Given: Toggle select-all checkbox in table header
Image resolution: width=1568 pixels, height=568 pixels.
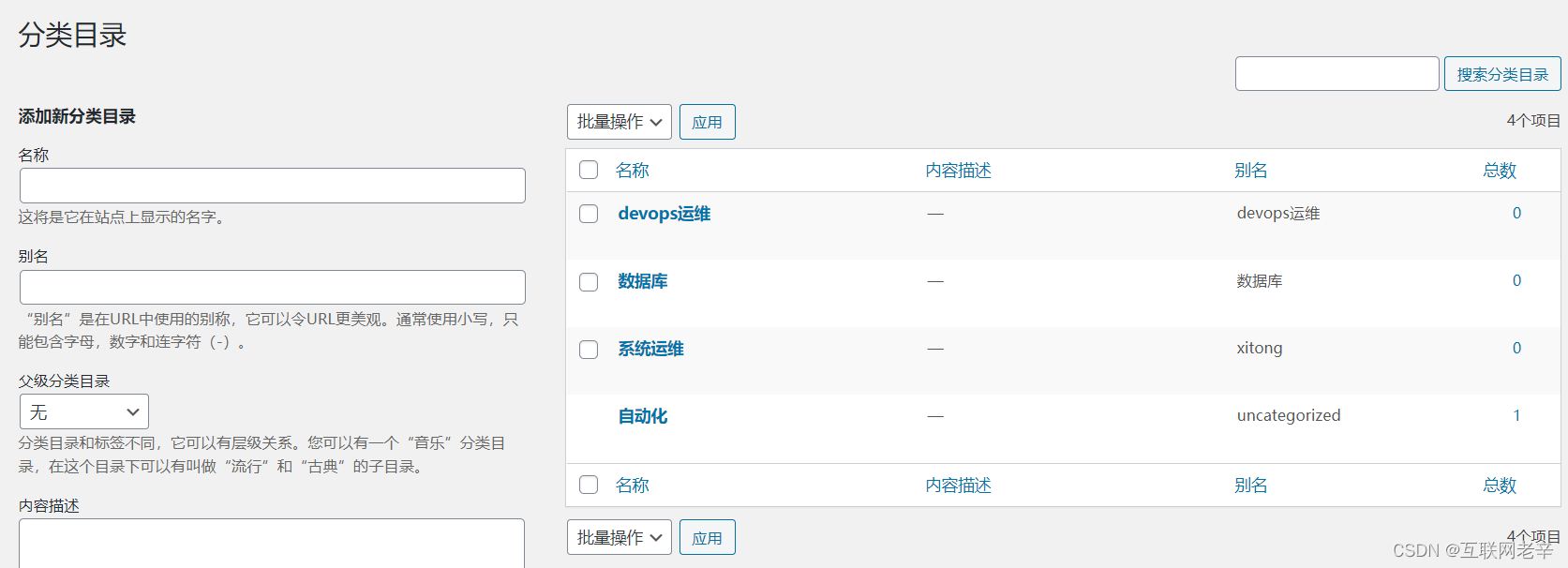Looking at the screenshot, I should coord(589,170).
